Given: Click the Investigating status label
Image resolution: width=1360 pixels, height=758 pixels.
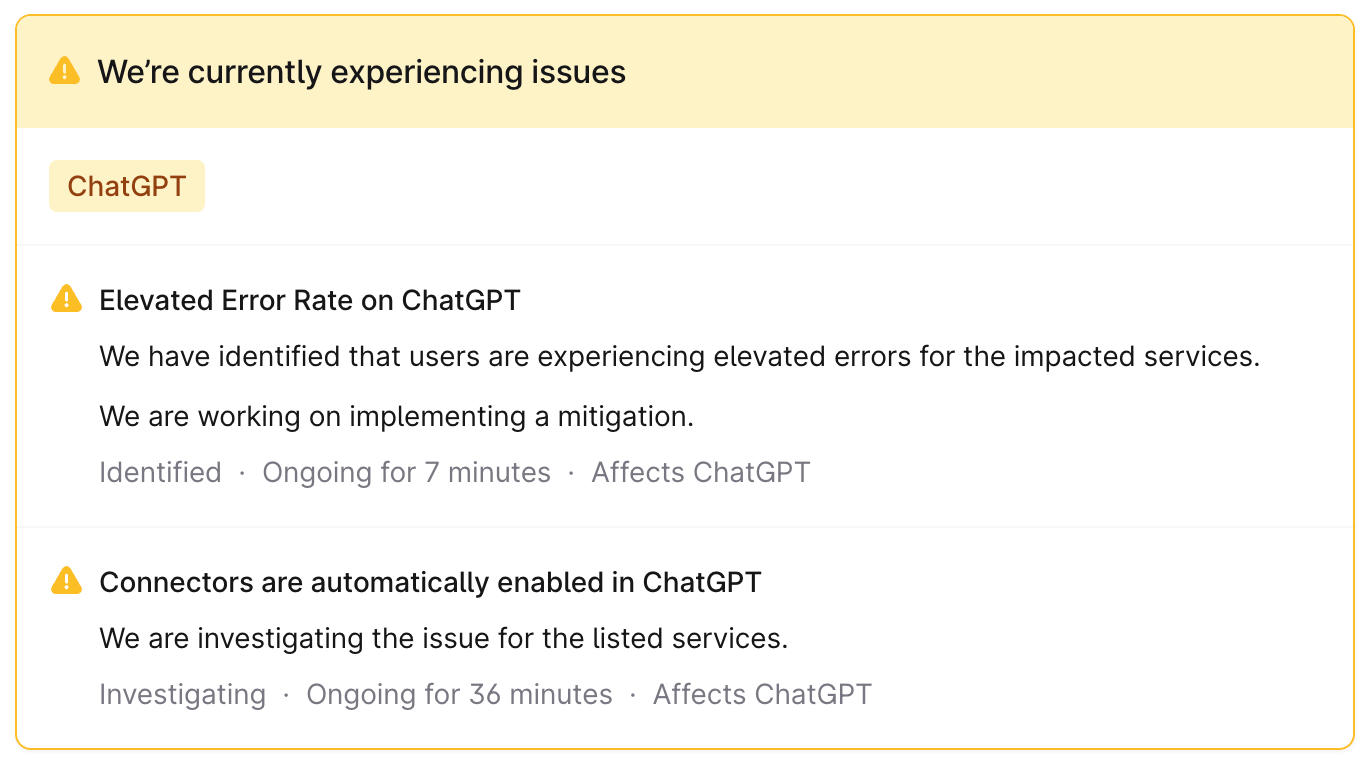Looking at the screenshot, I should click(x=182, y=694).
